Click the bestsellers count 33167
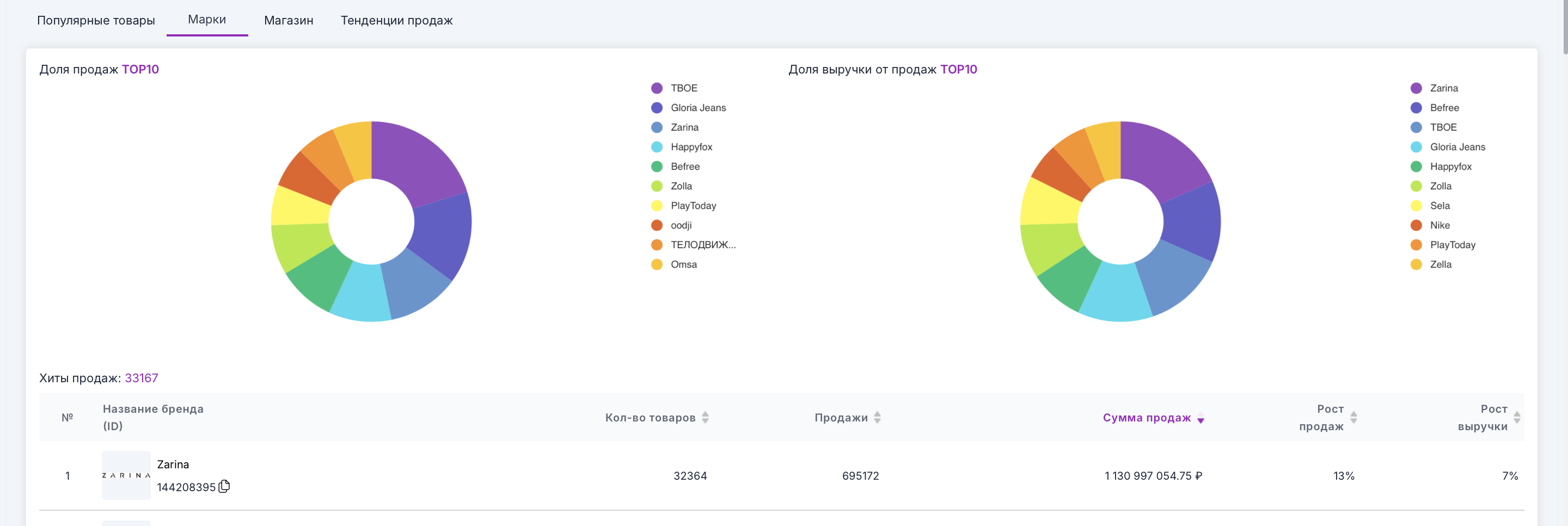This screenshot has width=1568, height=526. tap(141, 377)
